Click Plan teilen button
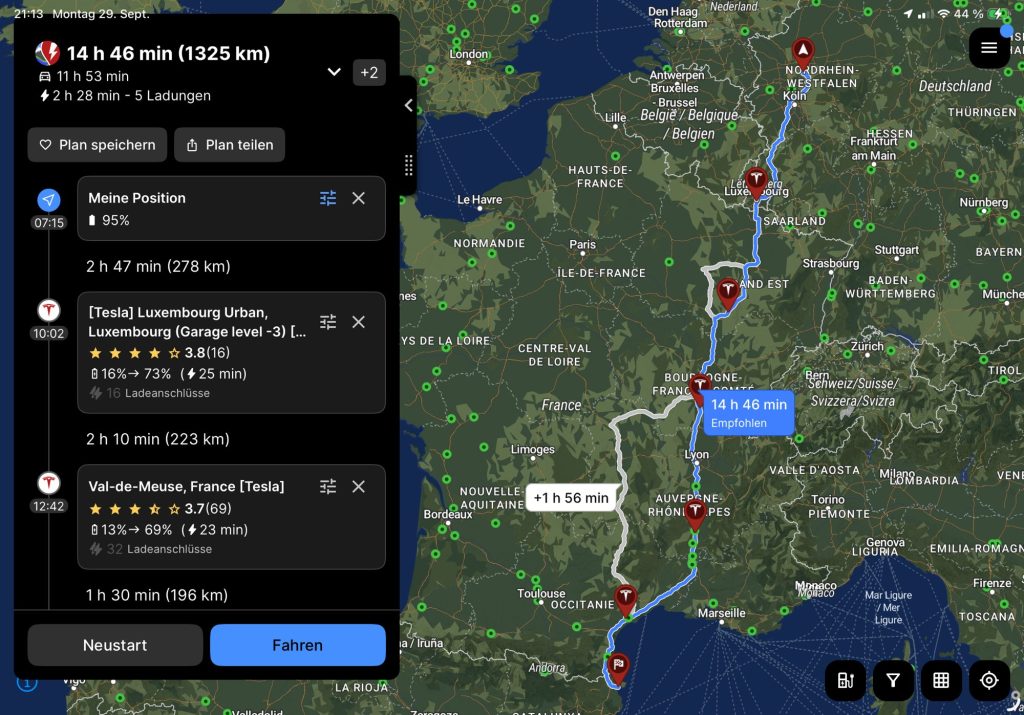The image size is (1024, 715). pos(229,145)
